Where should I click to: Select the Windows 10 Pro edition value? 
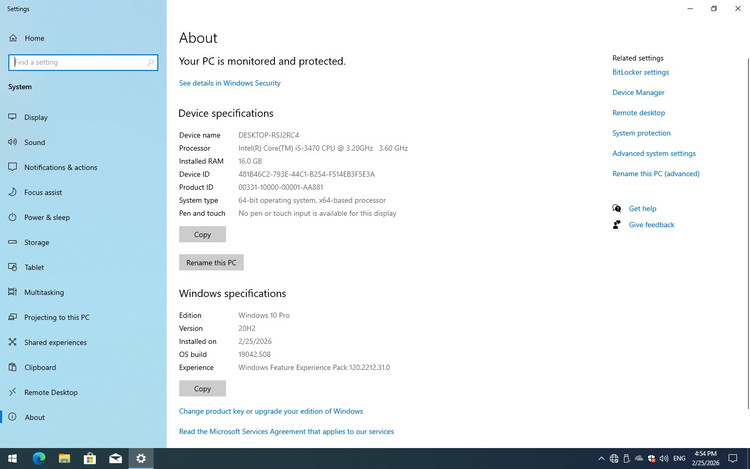[264, 316]
